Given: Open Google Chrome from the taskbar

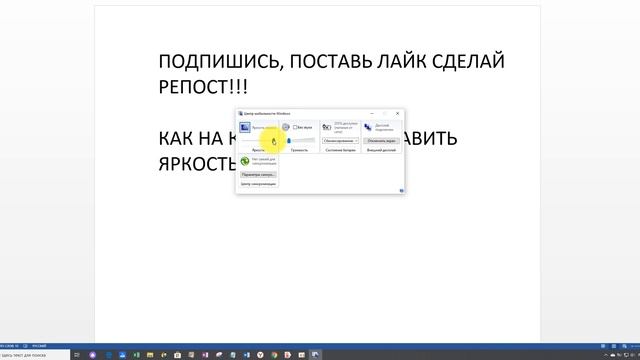Looking at the screenshot, I should pos(274,355).
